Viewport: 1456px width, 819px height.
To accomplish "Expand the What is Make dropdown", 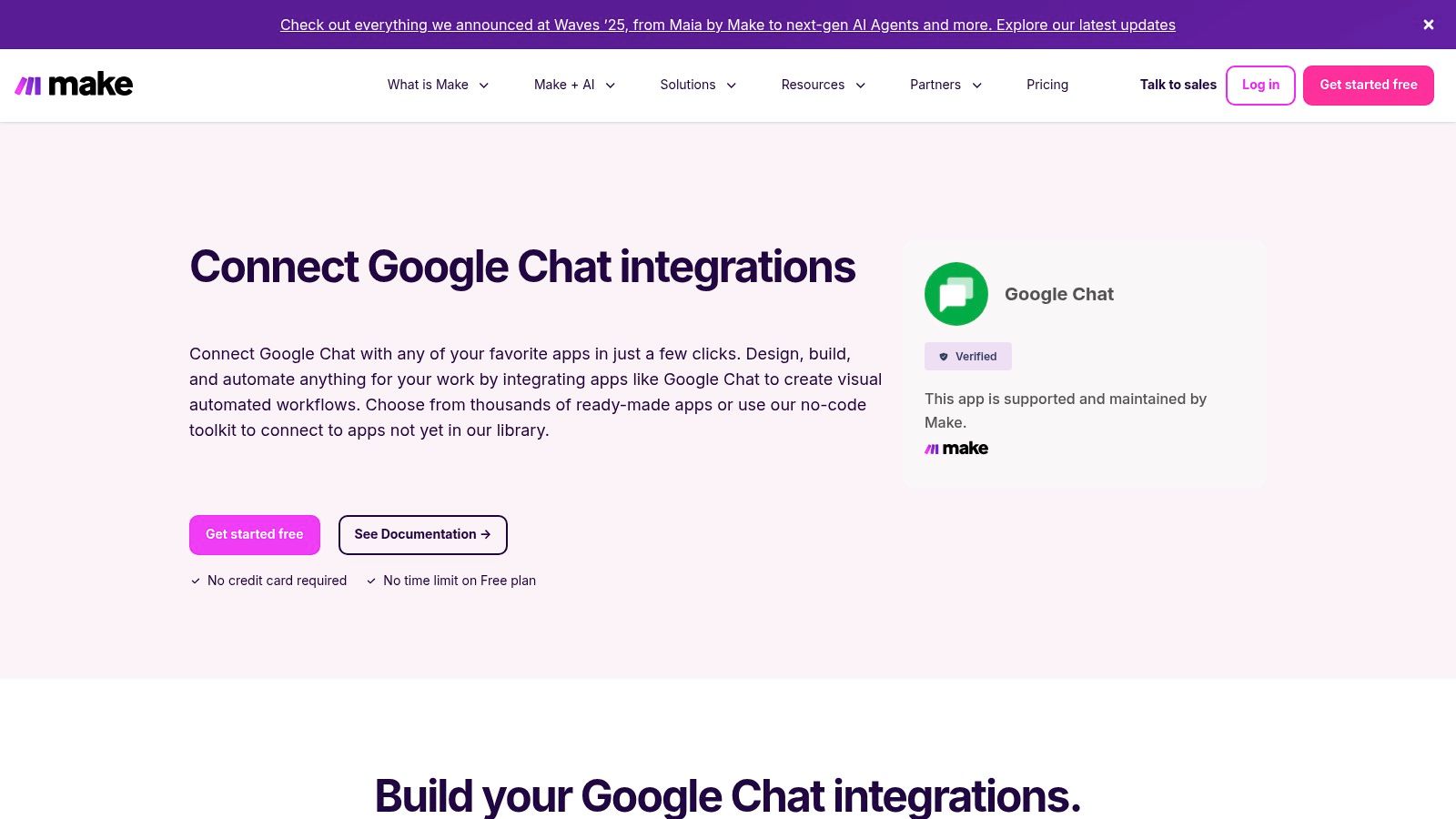I will click(x=437, y=85).
